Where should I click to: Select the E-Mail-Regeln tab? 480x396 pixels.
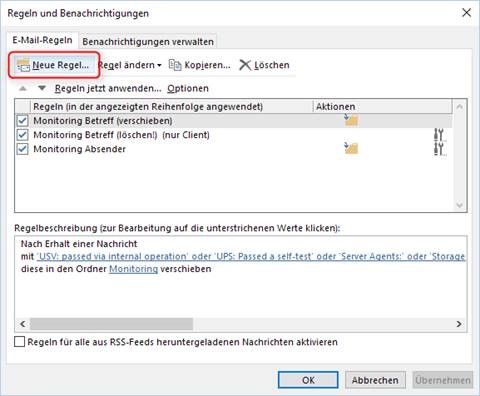point(42,40)
